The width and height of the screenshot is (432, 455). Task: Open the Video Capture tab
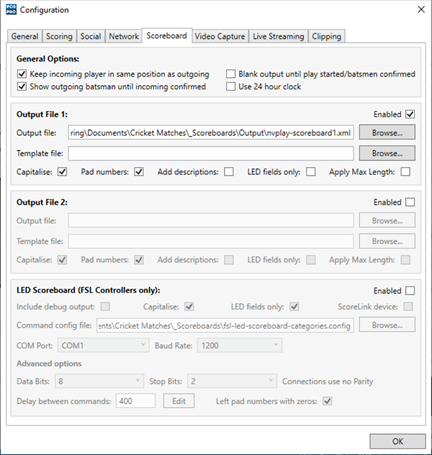(x=220, y=36)
